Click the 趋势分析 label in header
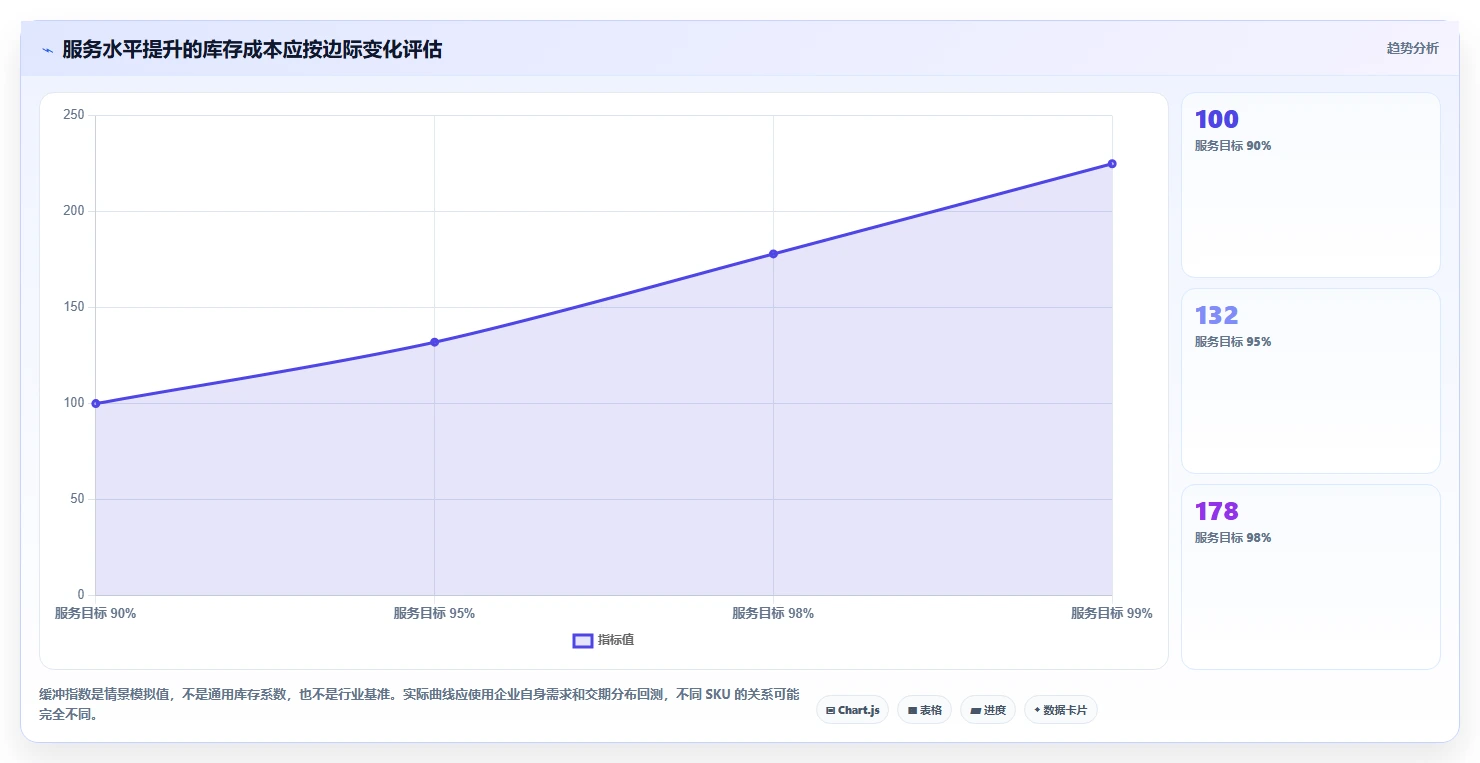Screen dimensions: 1480x763 [1412, 48]
